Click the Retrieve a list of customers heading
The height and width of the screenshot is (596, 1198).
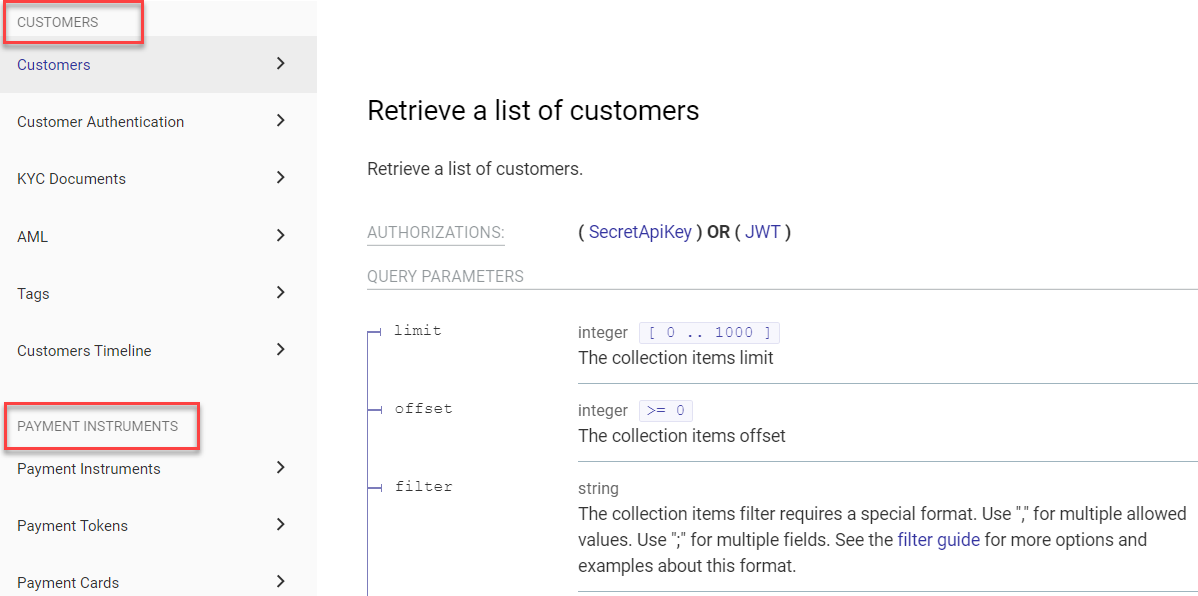pyautogui.click(x=533, y=111)
